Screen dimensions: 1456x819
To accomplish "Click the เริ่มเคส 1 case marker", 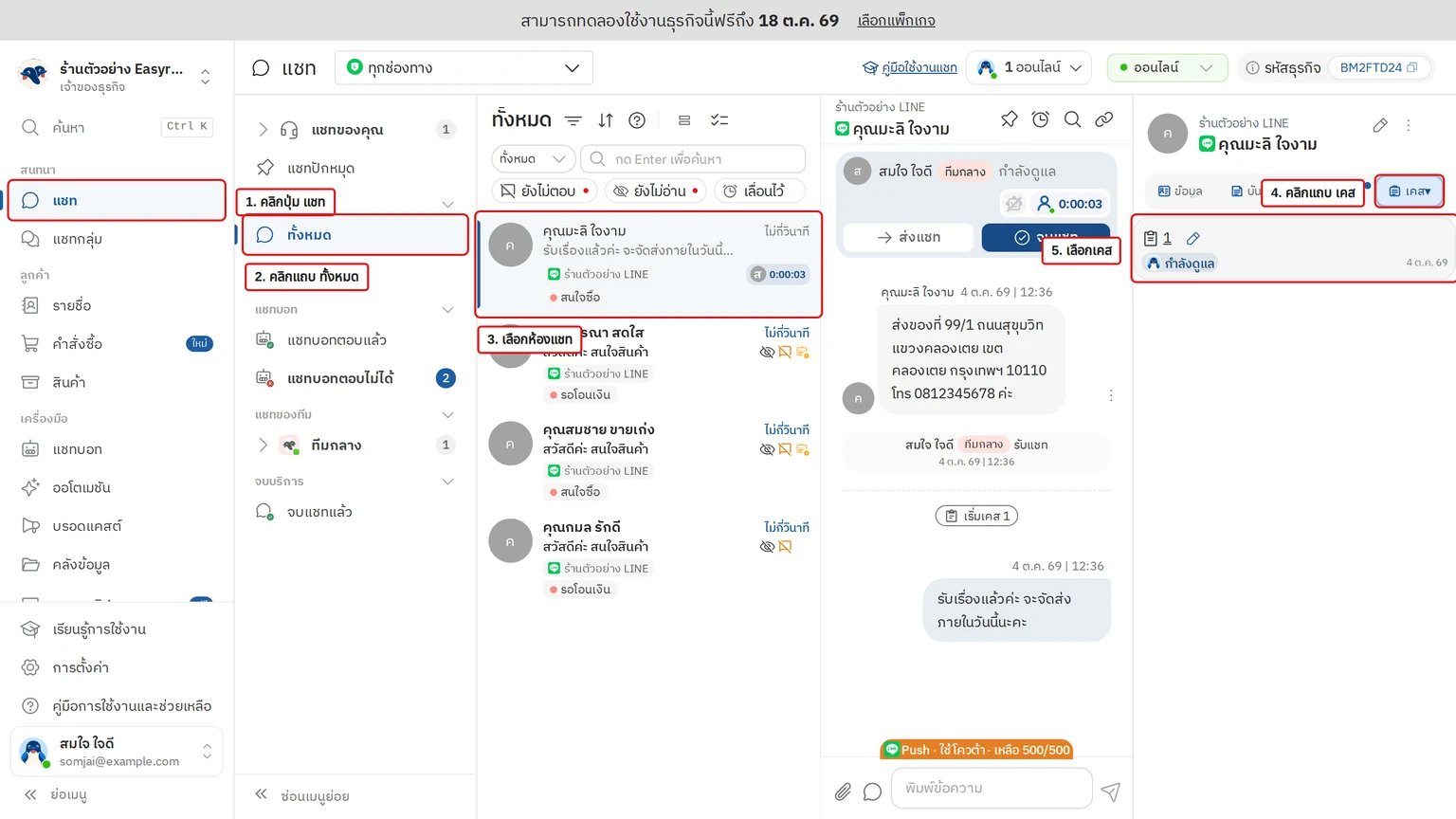I will pos(976,516).
